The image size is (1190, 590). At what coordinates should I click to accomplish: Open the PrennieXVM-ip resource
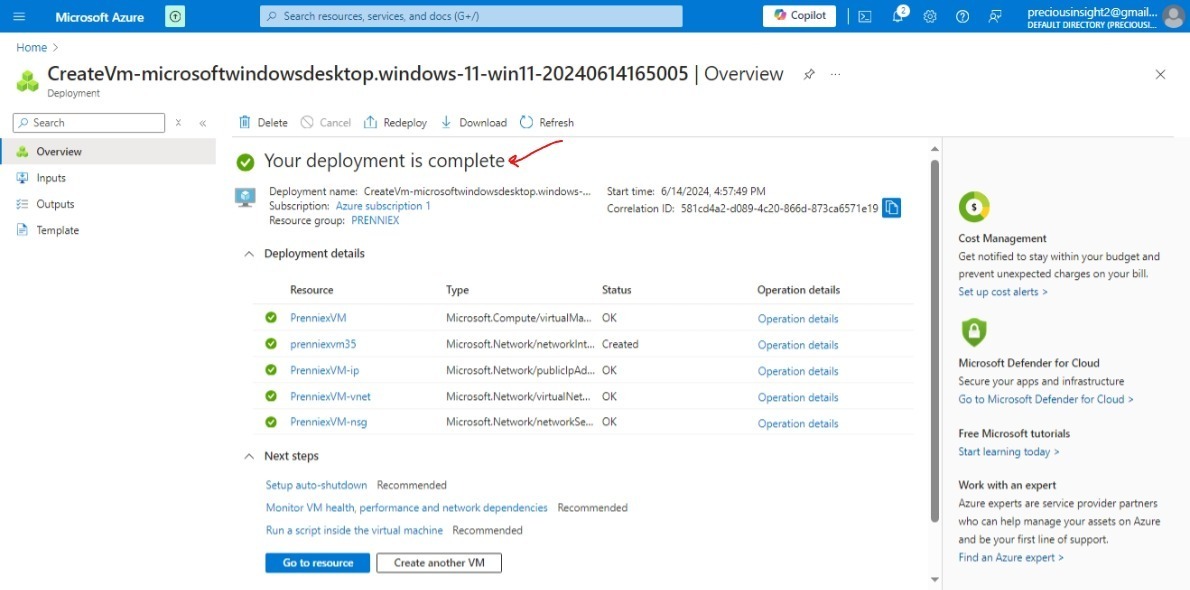coord(324,371)
